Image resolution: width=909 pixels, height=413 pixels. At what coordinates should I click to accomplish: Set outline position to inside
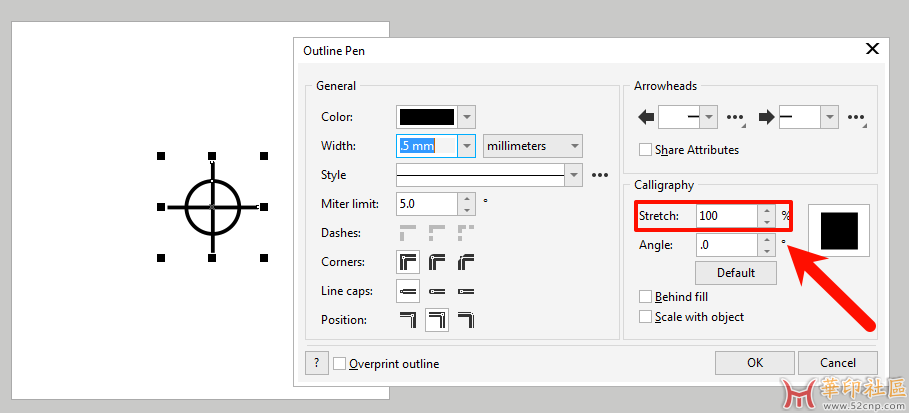pyautogui.click(x=465, y=320)
